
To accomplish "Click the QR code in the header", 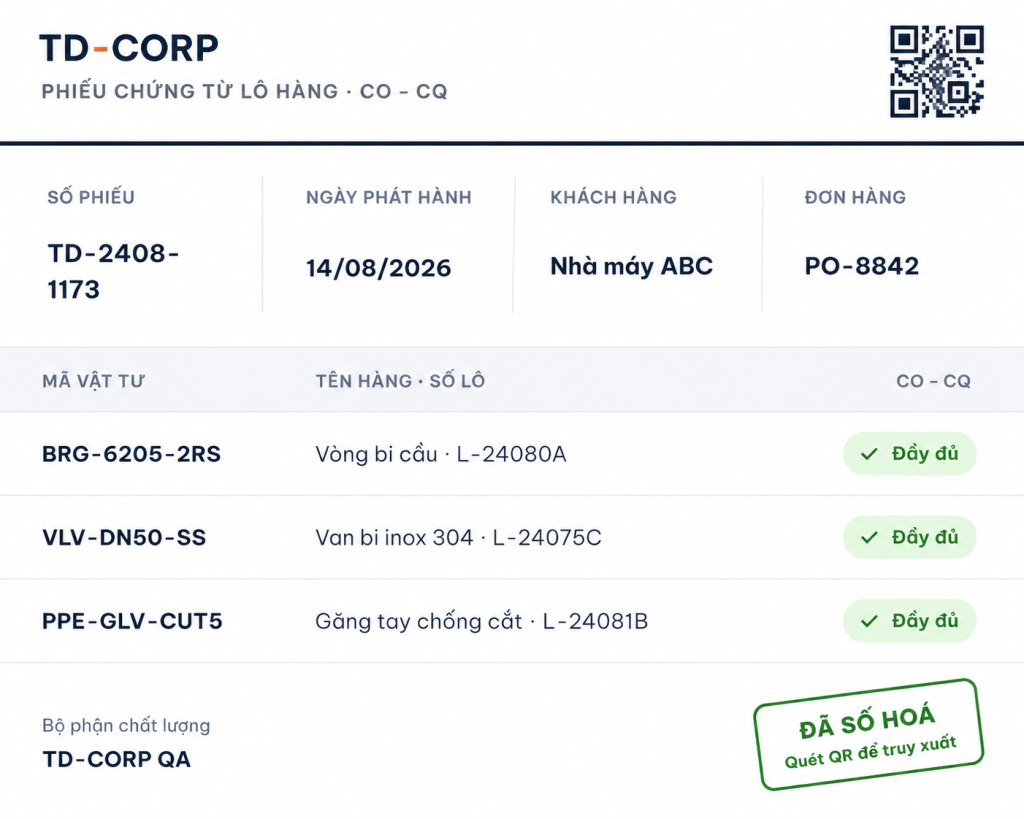I will (936, 72).
